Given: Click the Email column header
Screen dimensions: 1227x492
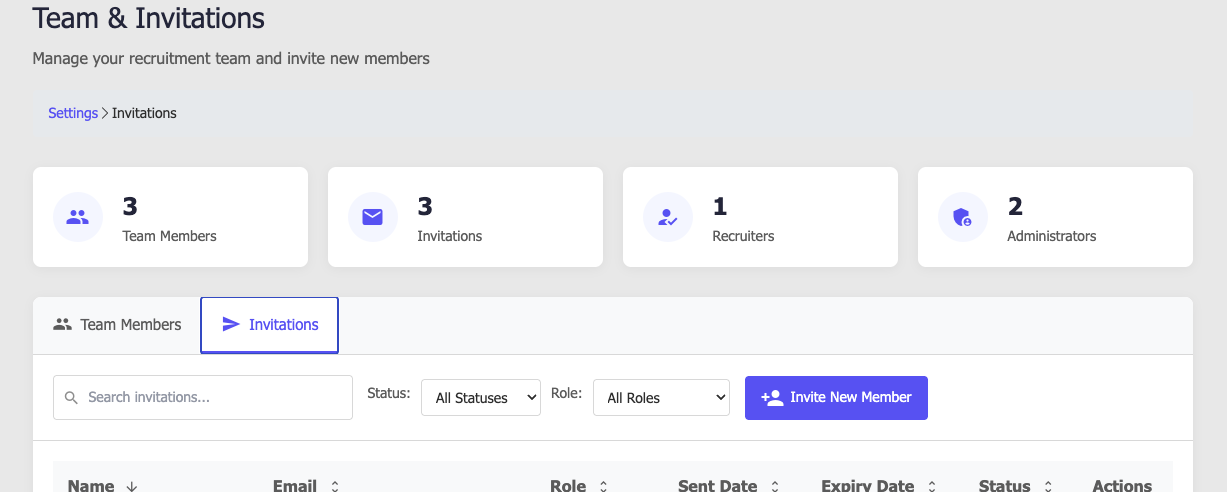Looking at the screenshot, I should pos(295,485).
